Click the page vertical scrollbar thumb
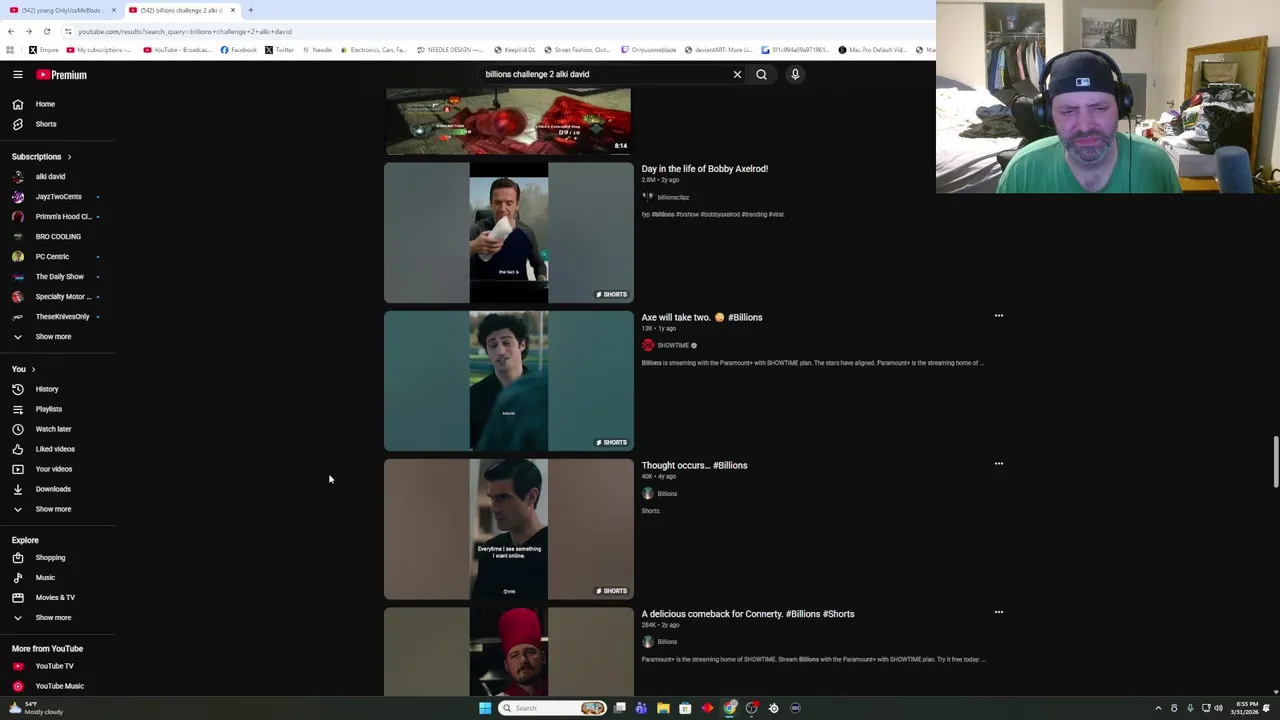 pyautogui.click(x=1275, y=462)
